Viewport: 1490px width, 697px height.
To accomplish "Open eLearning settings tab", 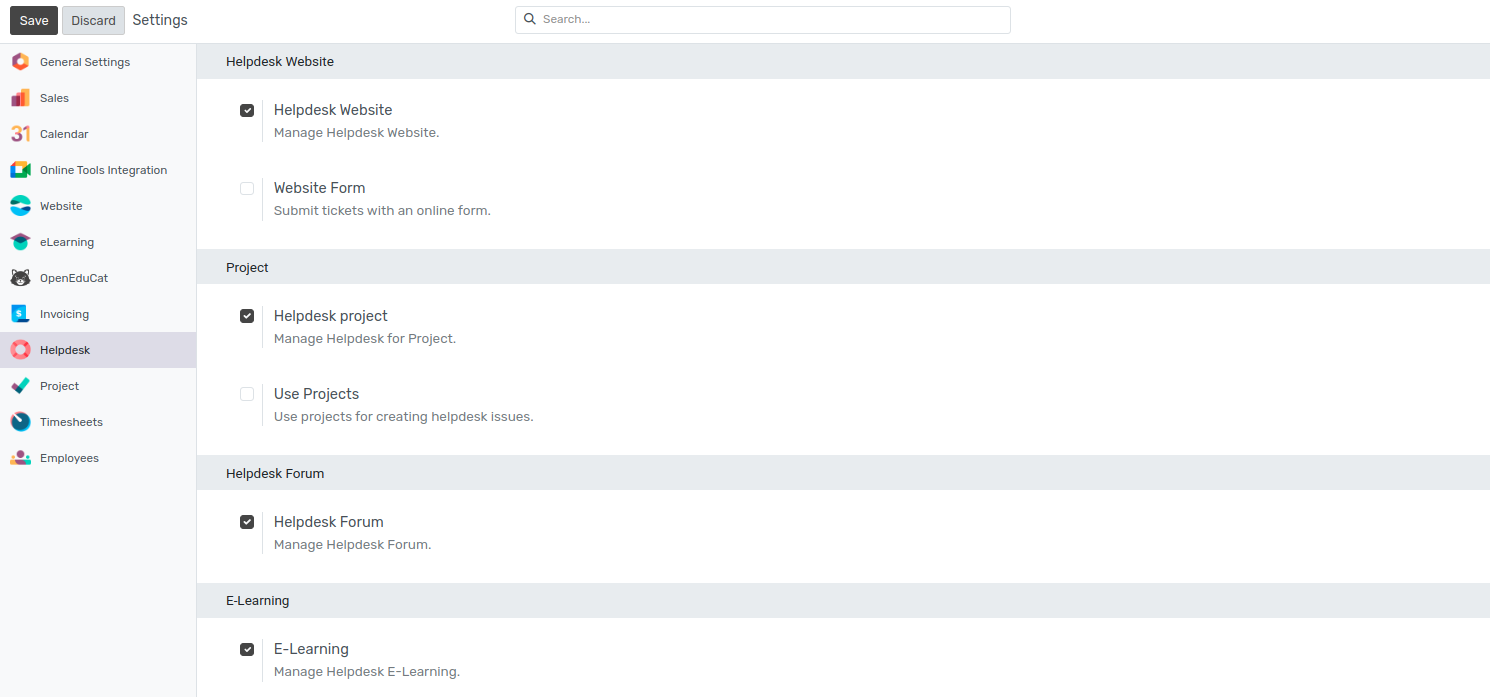I will click(x=98, y=242).
